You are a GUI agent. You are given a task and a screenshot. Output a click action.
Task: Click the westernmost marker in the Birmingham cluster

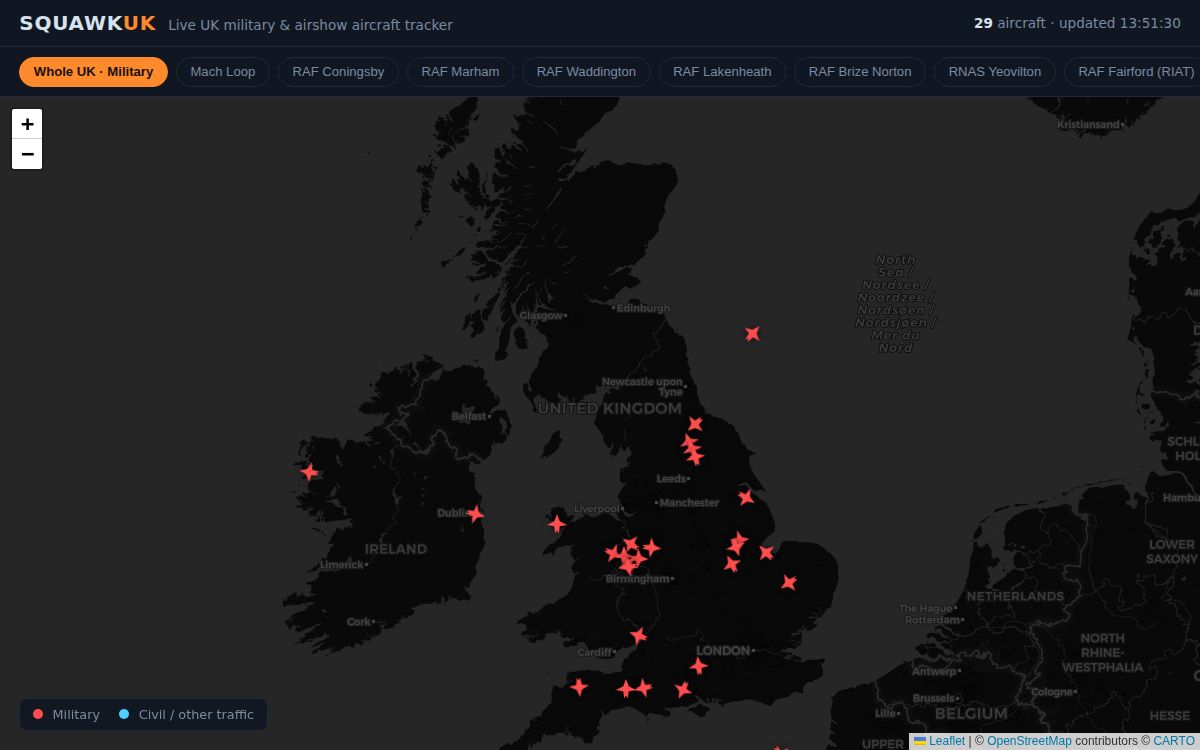(x=612, y=553)
